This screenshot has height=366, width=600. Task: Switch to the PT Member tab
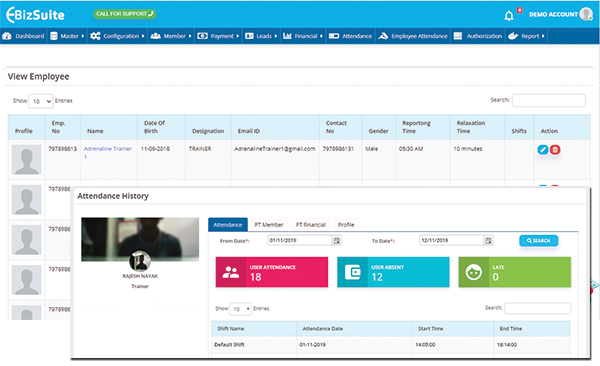coord(269,225)
